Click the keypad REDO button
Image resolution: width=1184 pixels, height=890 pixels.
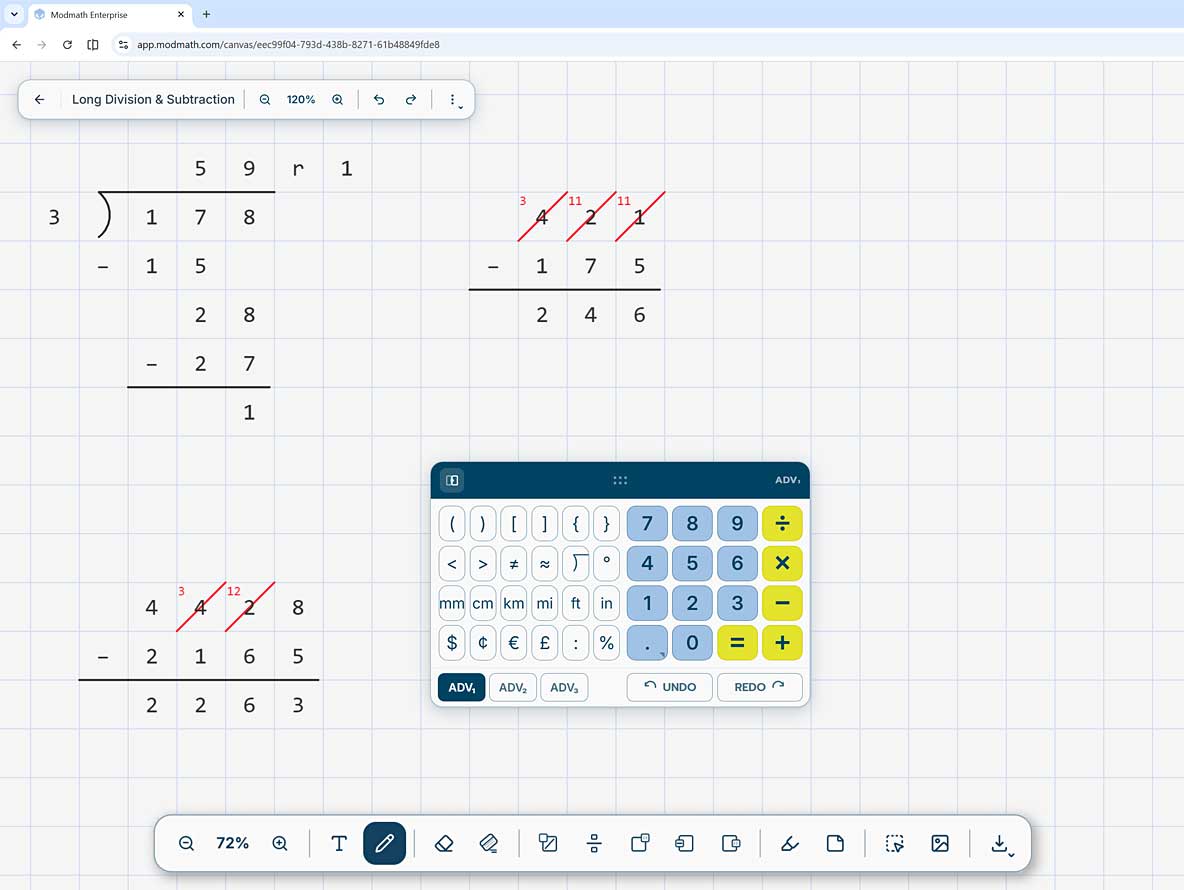point(760,688)
